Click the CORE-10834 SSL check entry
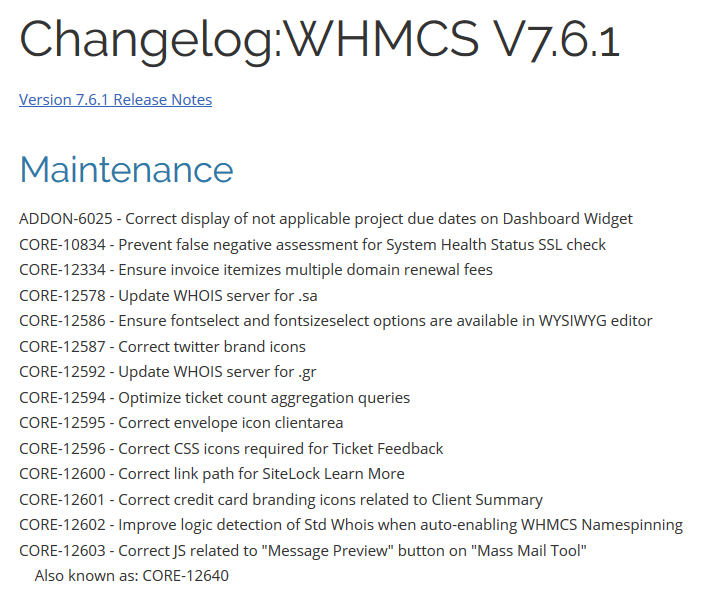 312,245
